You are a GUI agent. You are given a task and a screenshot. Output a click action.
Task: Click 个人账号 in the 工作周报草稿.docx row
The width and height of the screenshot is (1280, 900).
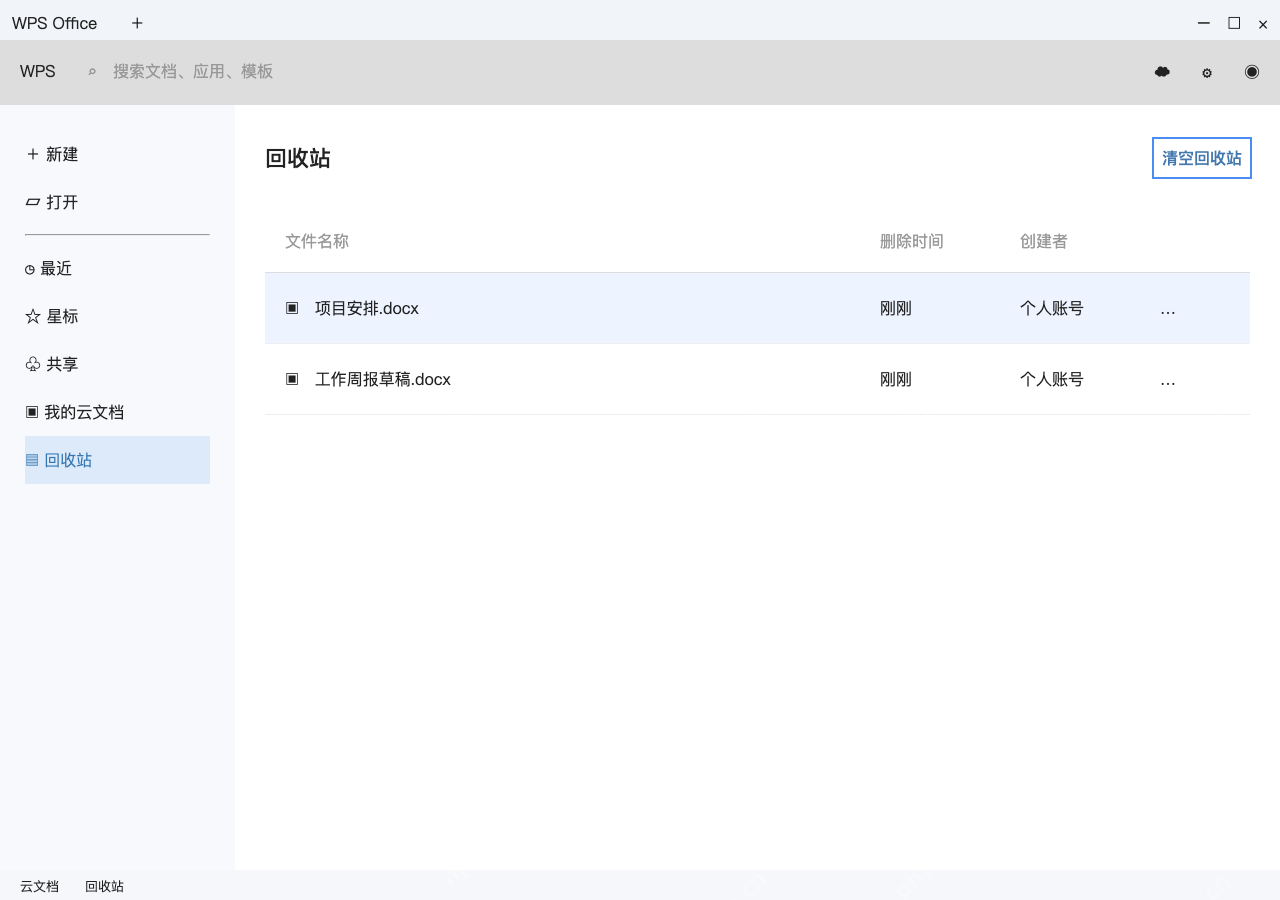coord(1052,379)
